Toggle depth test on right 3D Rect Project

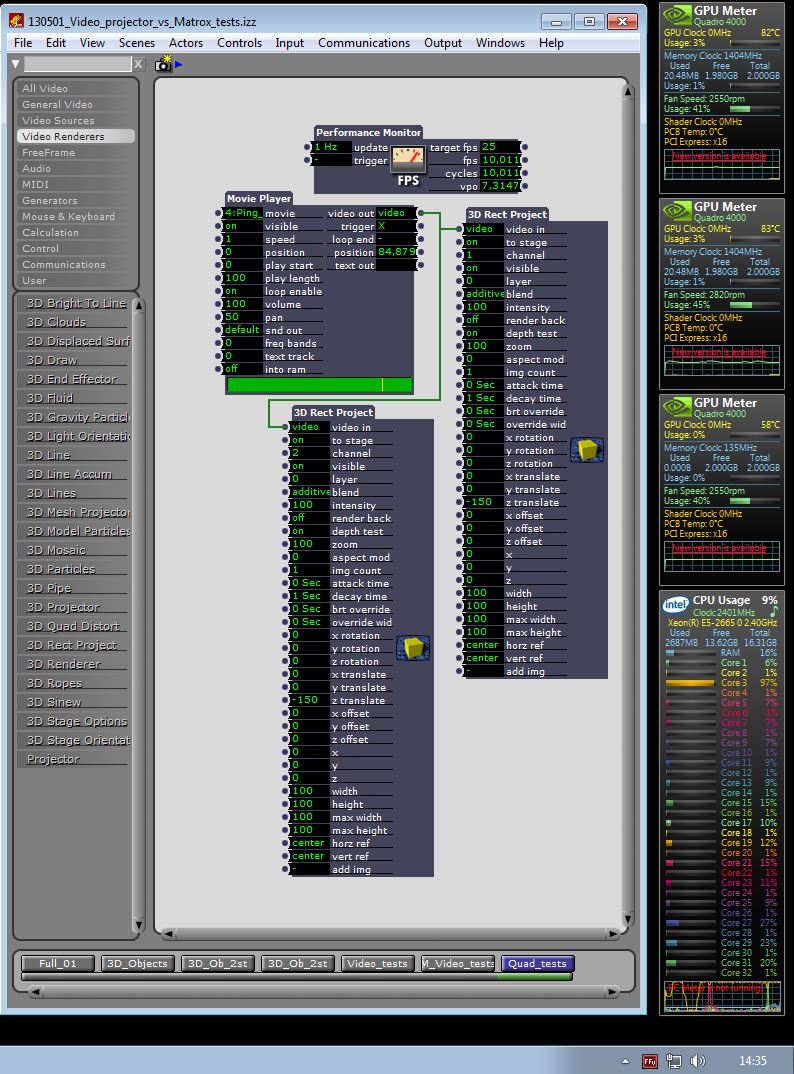(484, 333)
